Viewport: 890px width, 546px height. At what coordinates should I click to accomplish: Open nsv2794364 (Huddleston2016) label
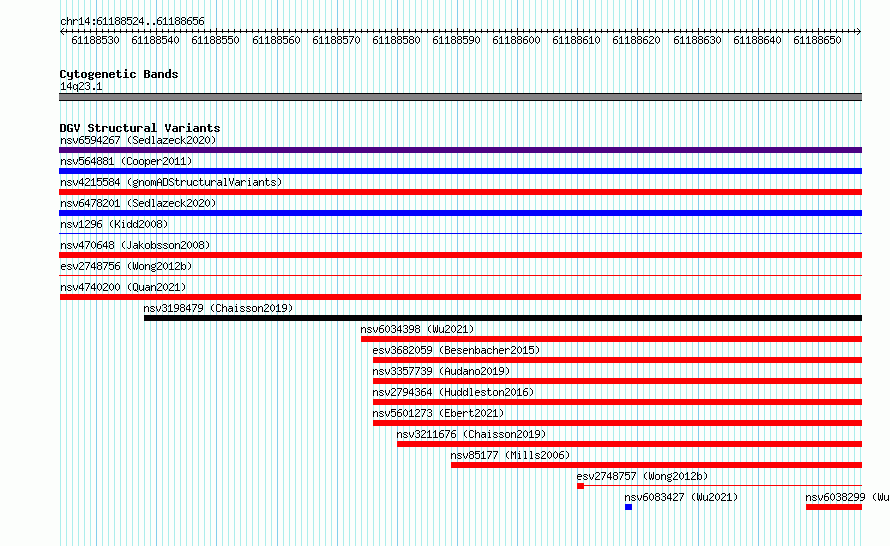(453, 392)
